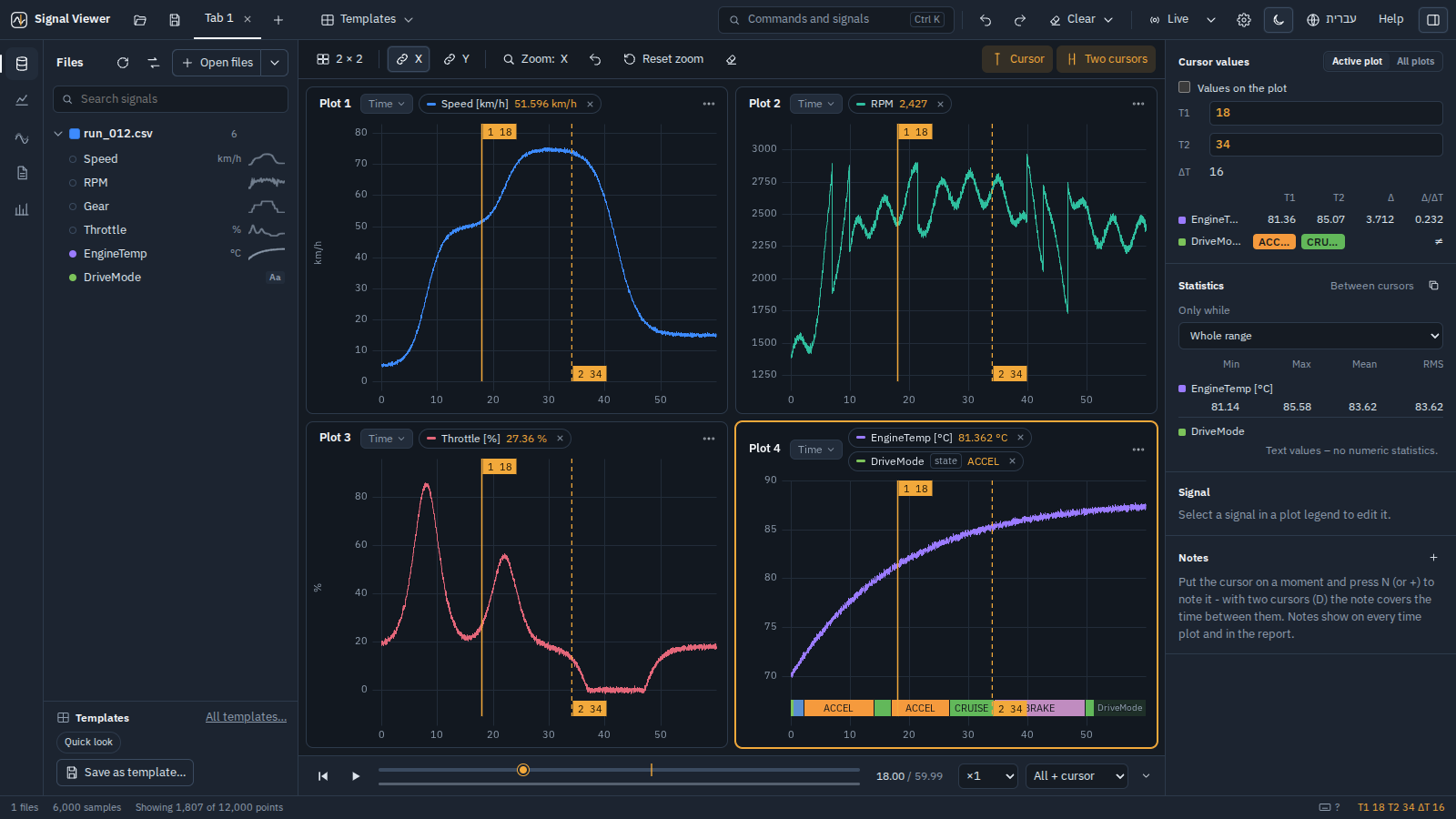Viewport: 1456px width, 819px height.
Task: Click Save as template button
Action: (x=125, y=773)
